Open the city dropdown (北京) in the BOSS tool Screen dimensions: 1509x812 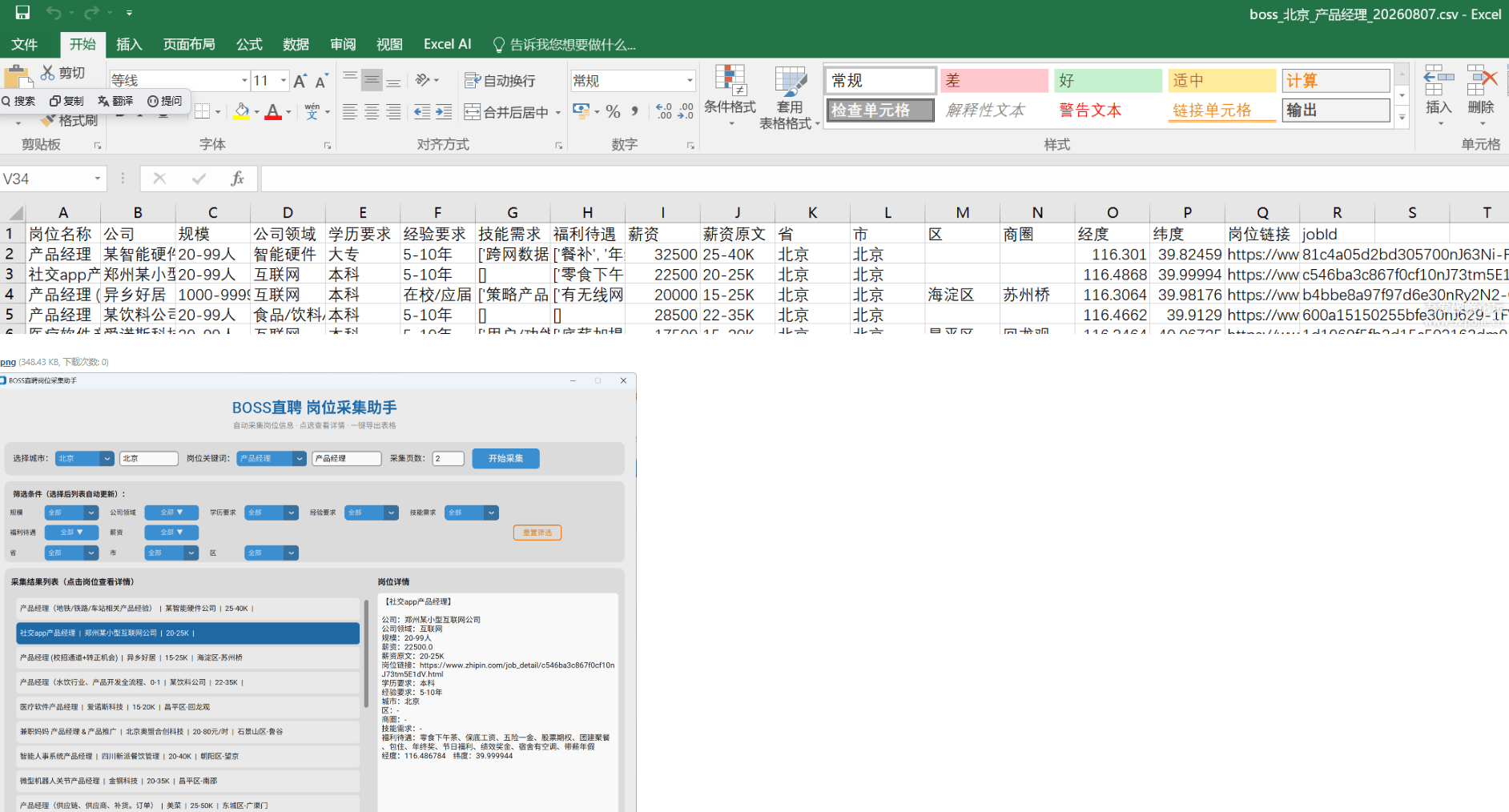click(85, 458)
